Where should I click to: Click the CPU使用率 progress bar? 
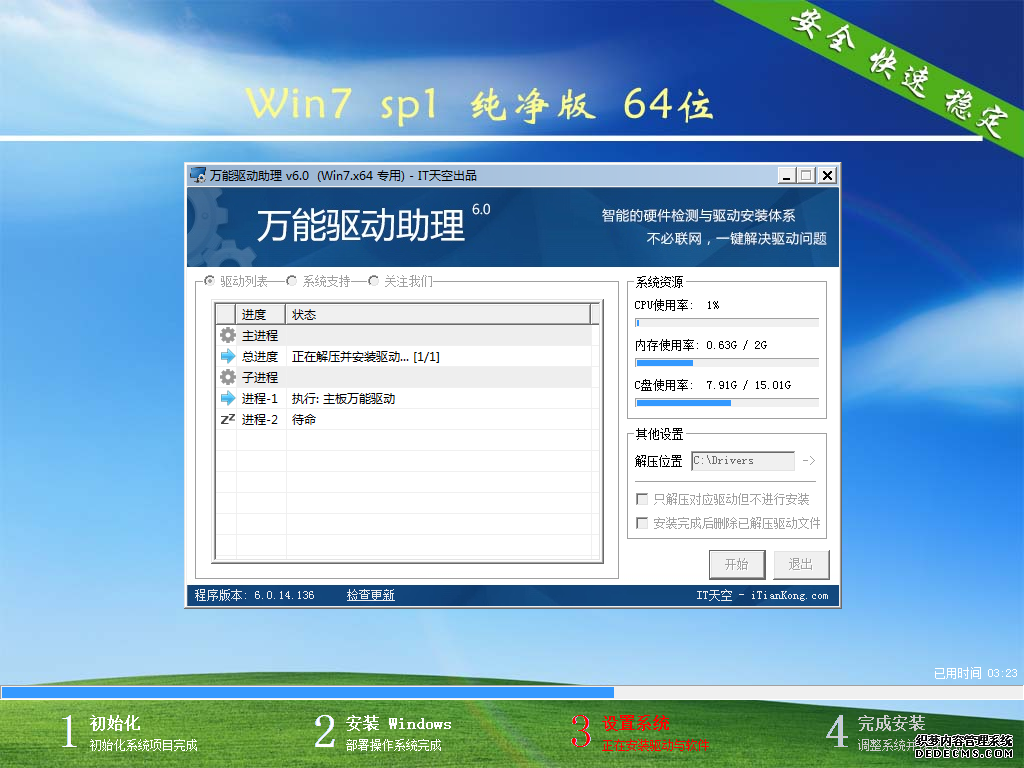pyautogui.click(x=727, y=323)
